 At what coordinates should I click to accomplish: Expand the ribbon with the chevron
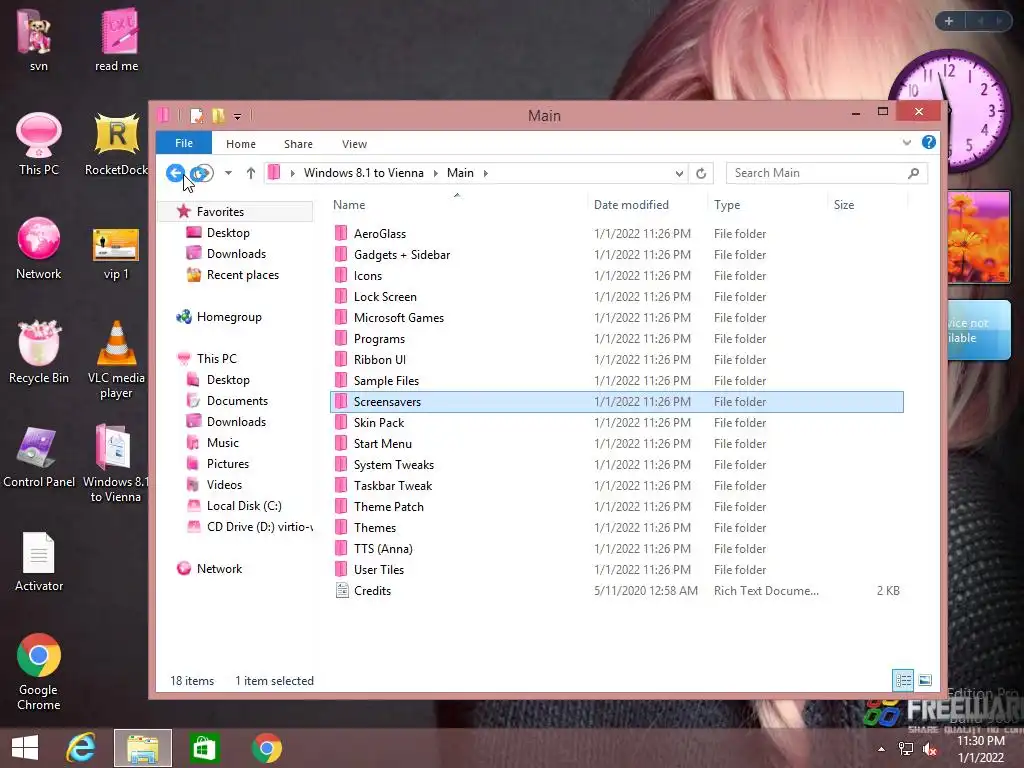coord(906,142)
